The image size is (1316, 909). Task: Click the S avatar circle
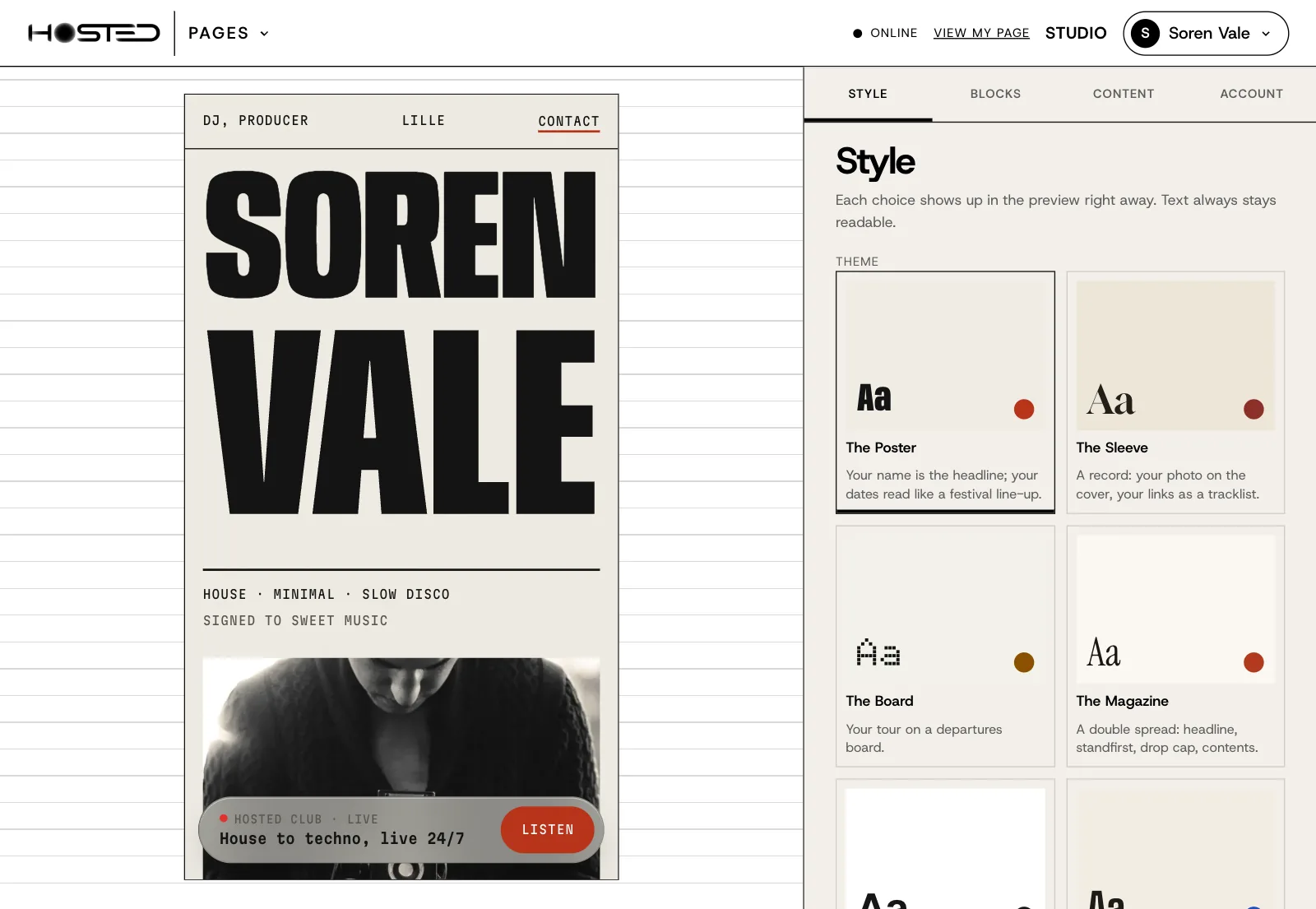(x=1145, y=34)
